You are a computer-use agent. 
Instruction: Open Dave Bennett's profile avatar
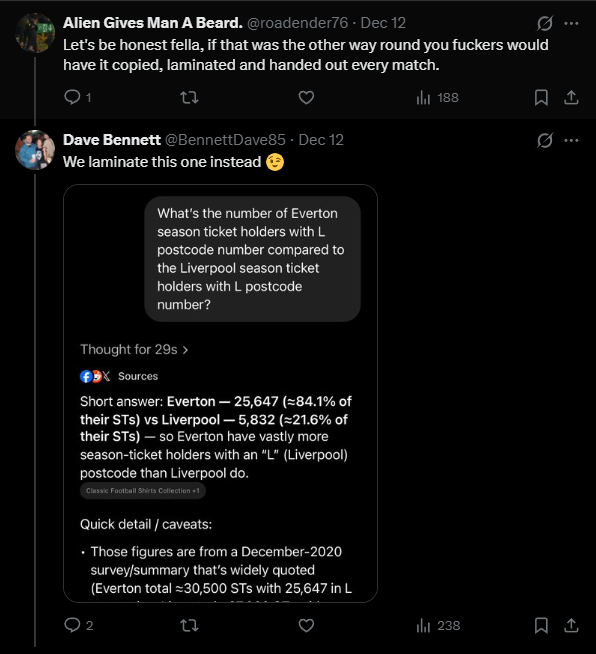pyautogui.click(x=35, y=150)
